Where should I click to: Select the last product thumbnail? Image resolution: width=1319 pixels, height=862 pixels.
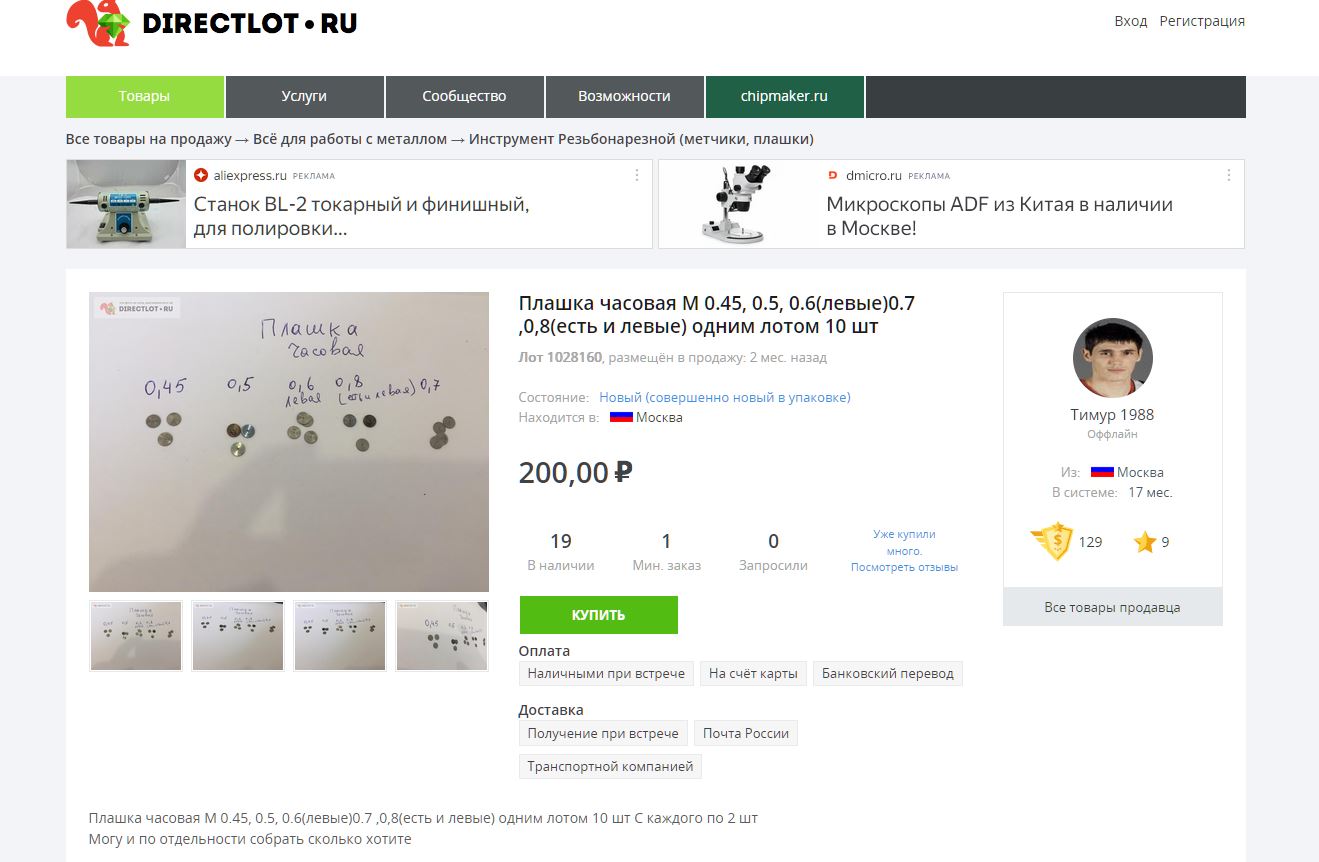(442, 636)
